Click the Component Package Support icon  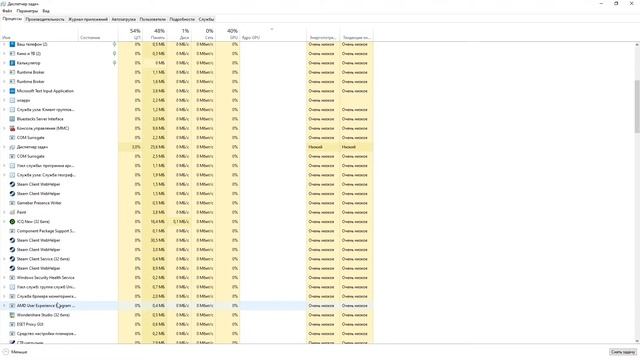(x=12, y=231)
